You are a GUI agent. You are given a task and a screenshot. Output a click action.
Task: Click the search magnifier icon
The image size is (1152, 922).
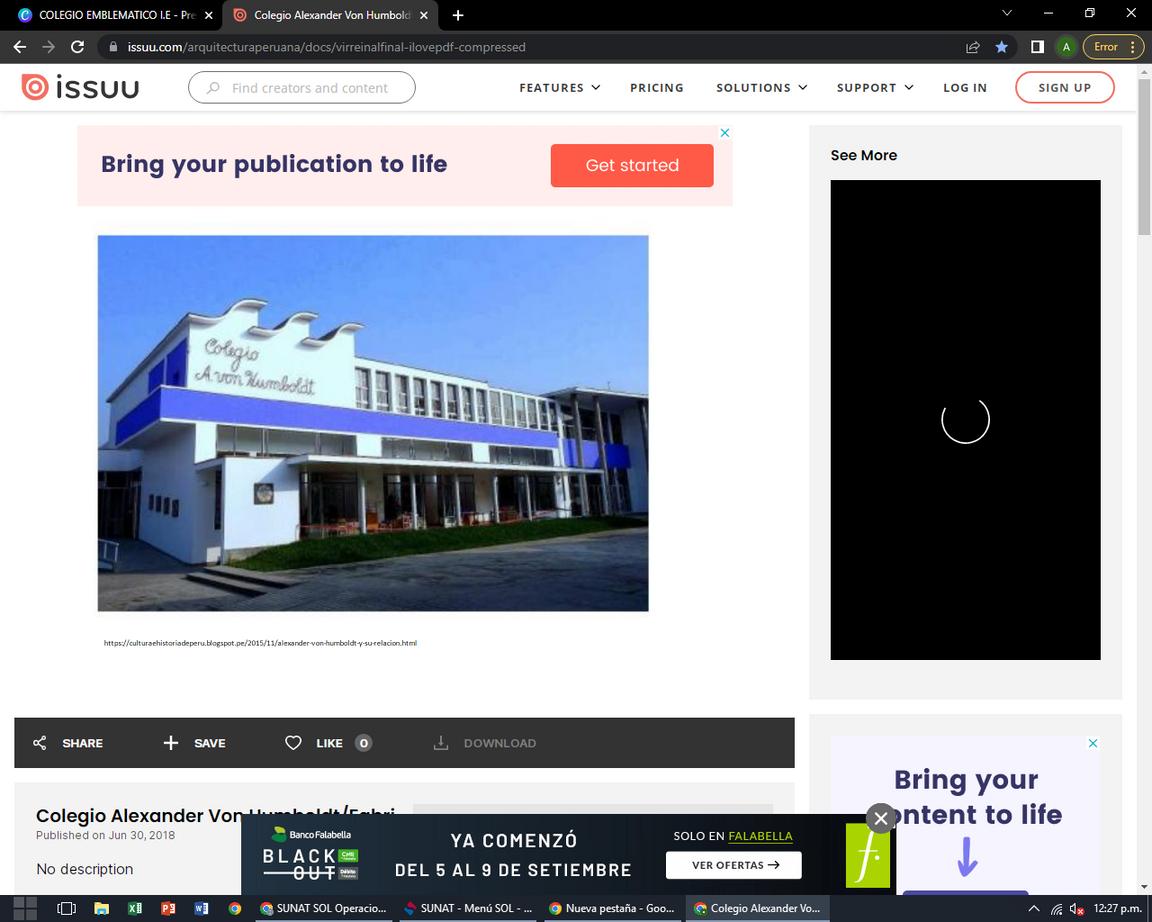(213, 87)
